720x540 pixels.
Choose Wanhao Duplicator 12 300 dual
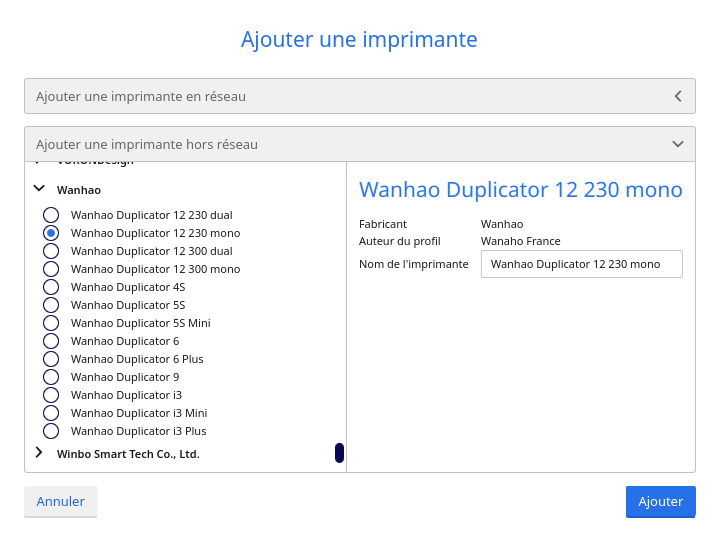[x=51, y=251]
